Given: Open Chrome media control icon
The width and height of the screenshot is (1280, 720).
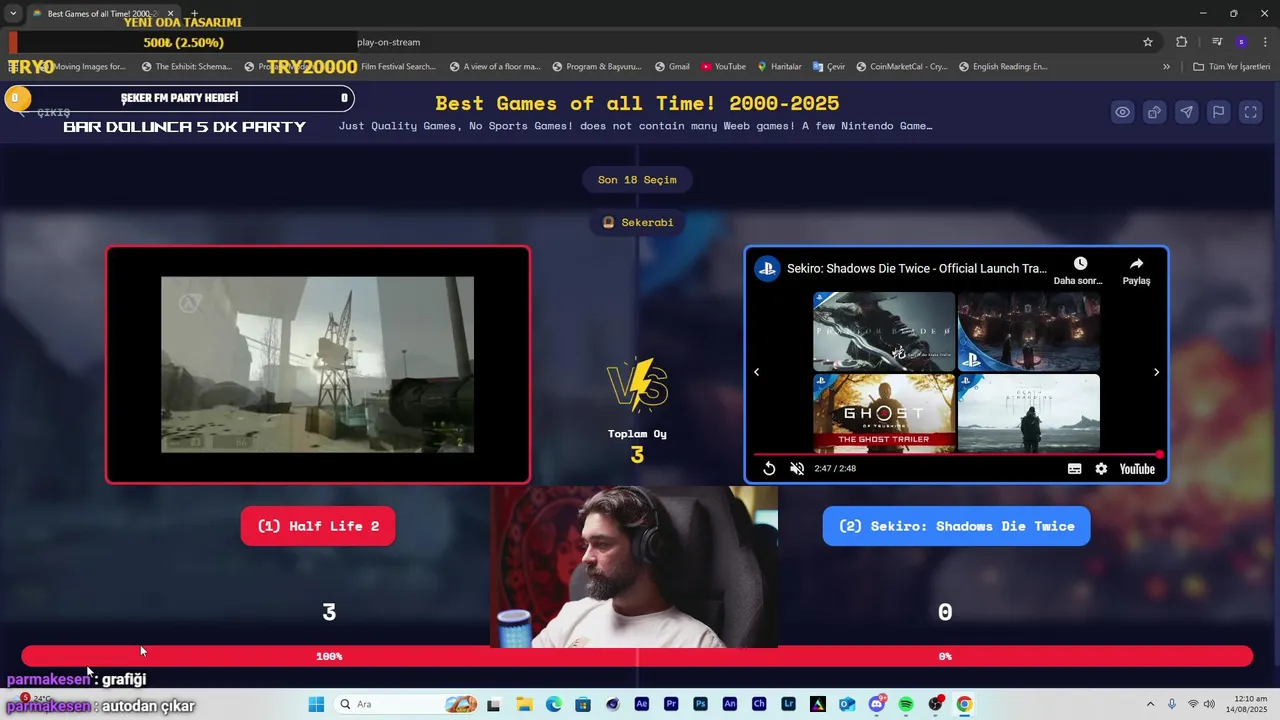Looking at the screenshot, I should 1217,42.
